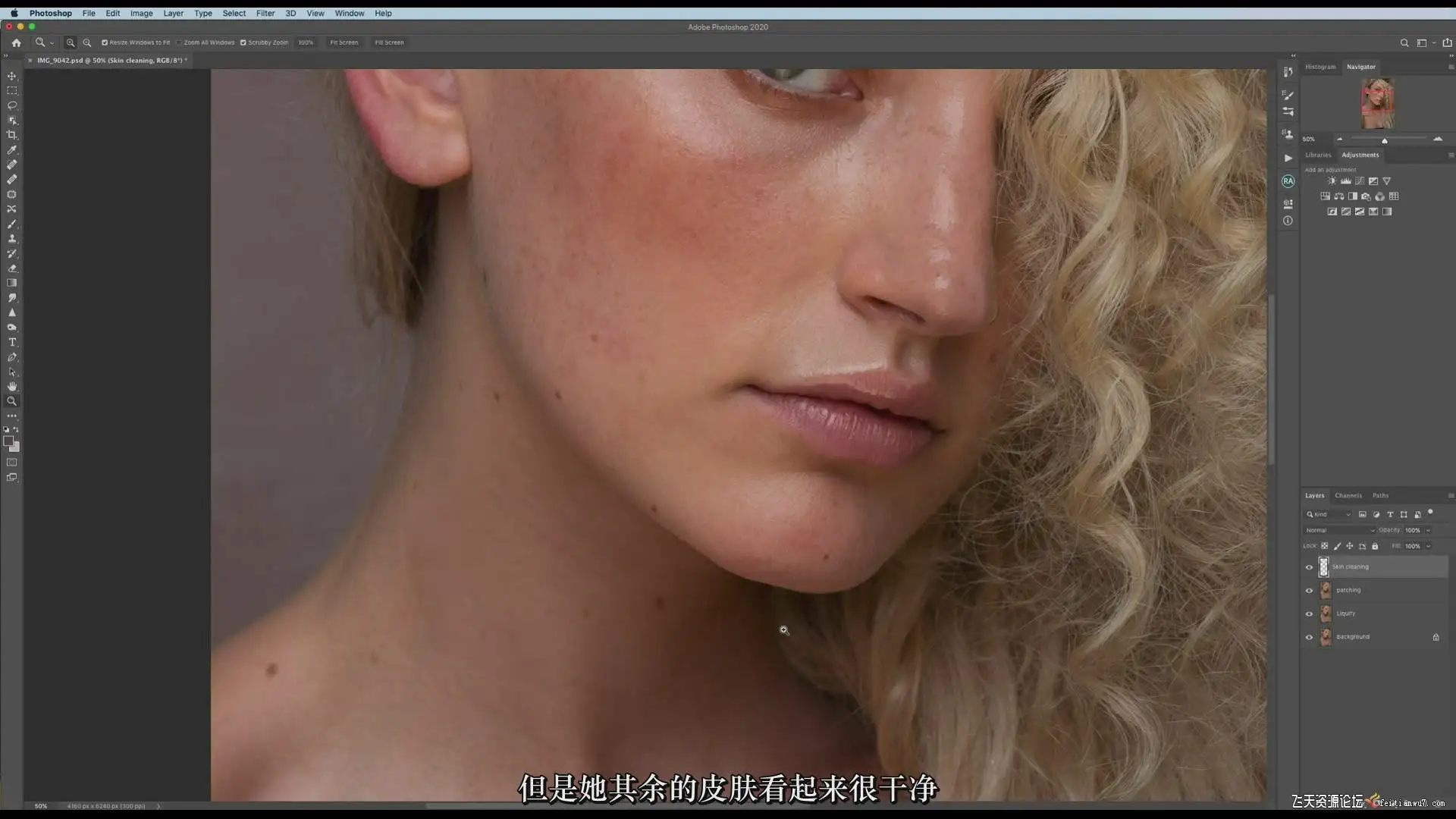The width and height of the screenshot is (1456, 819).
Task: Switch to the Histogram tab
Action: pyautogui.click(x=1320, y=67)
